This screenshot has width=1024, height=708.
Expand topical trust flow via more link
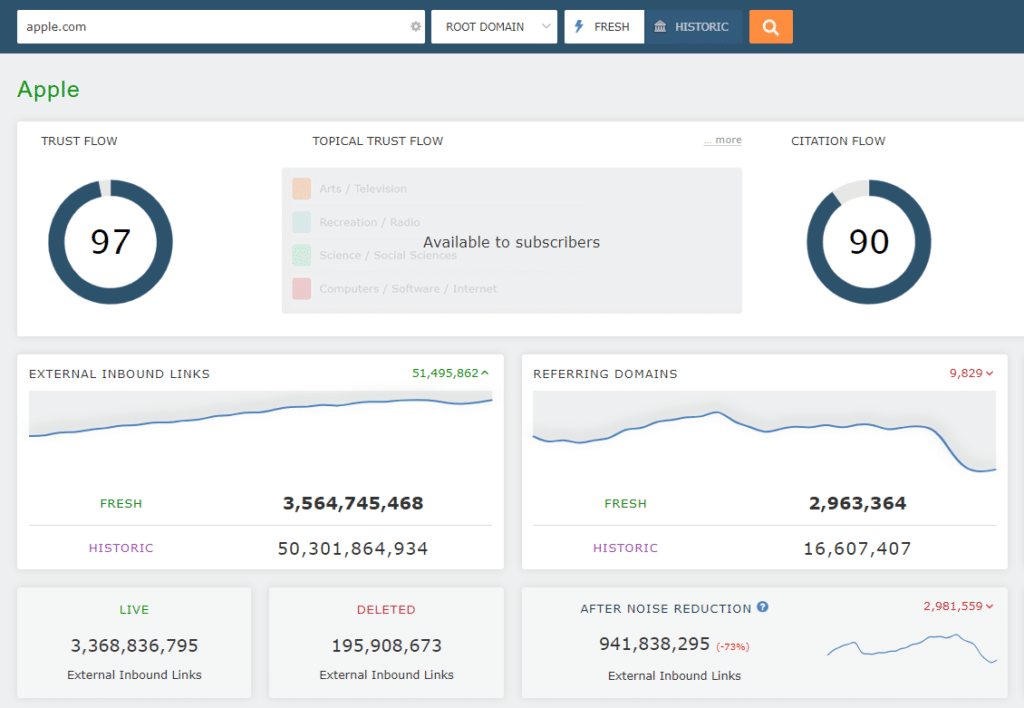722,141
